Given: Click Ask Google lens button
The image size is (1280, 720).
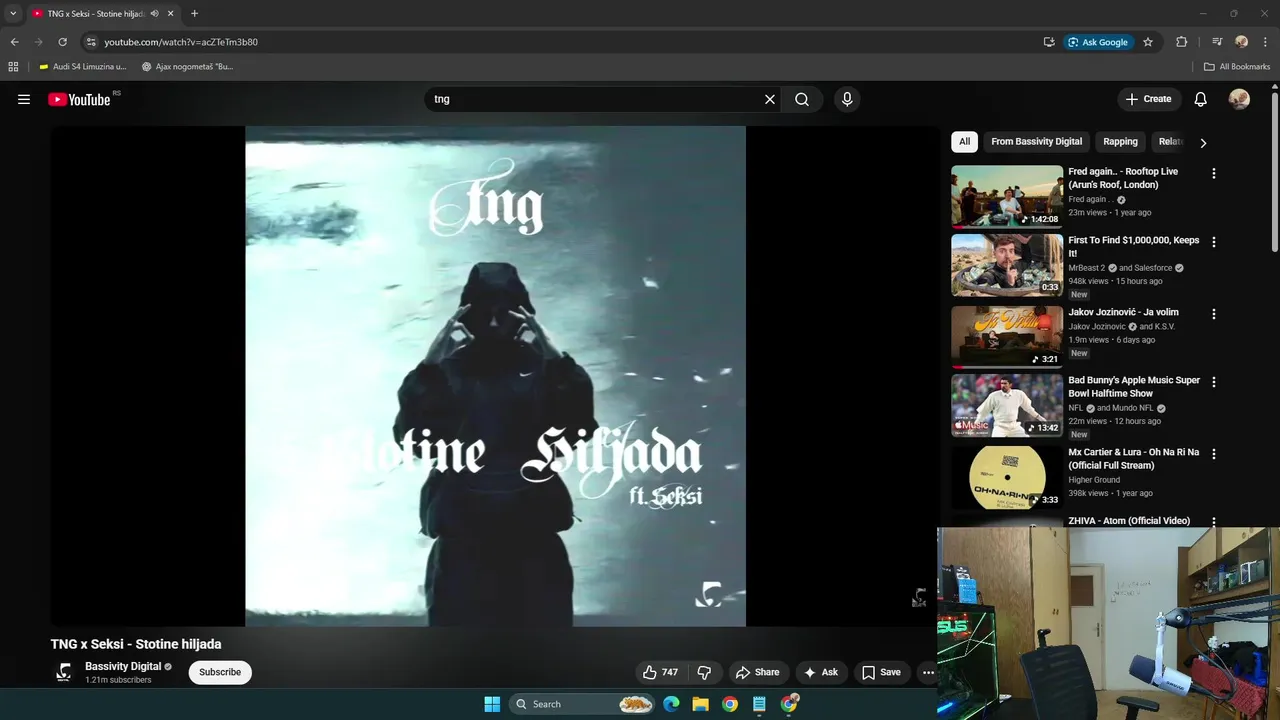Looking at the screenshot, I should pyautogui.click(x=1097, y=42).
